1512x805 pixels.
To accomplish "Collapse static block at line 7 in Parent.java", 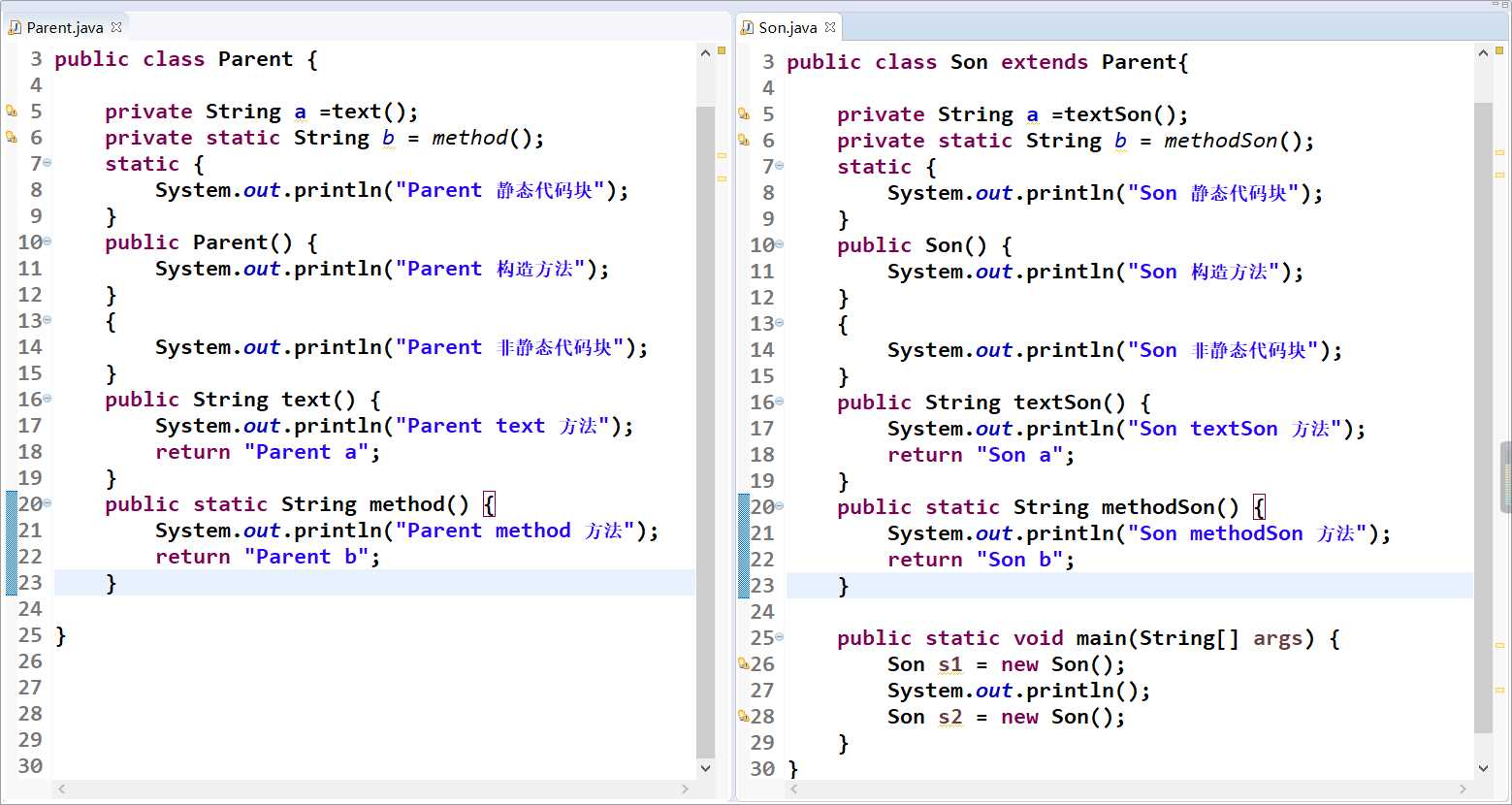I will 47,163.
